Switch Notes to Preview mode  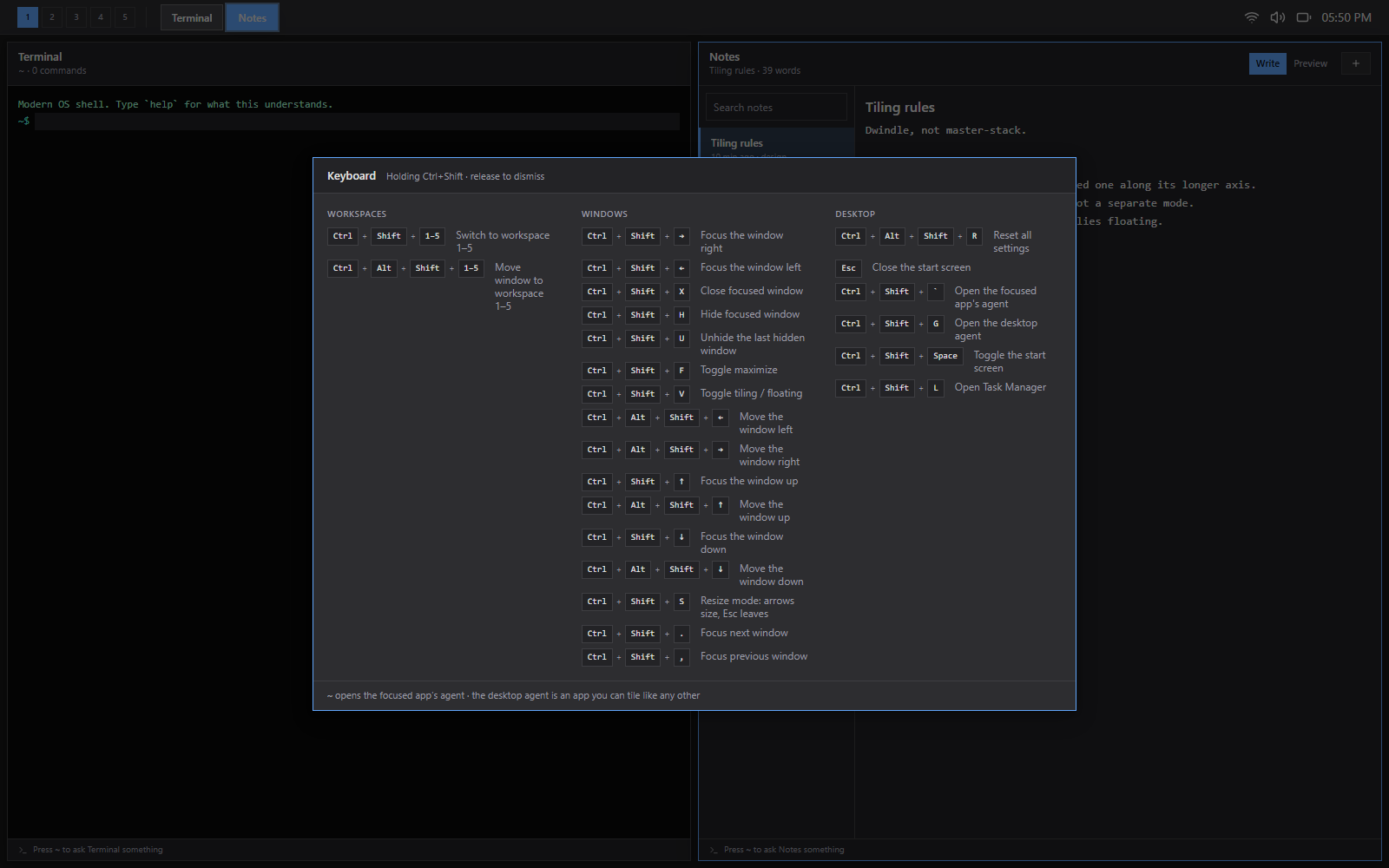click(x=1310, y=63)
